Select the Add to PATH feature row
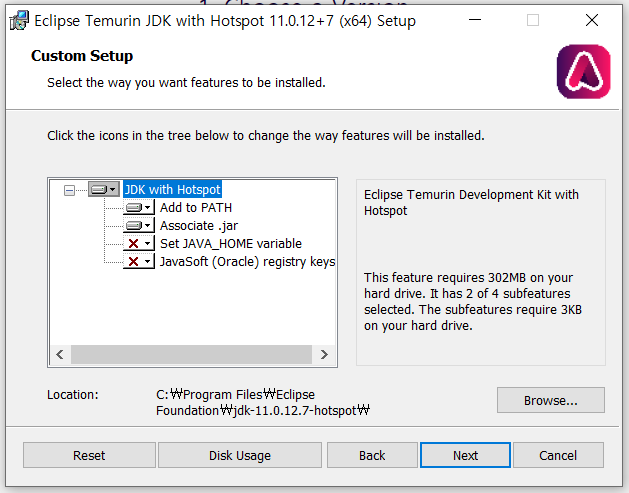629x493 pixels. (x=196, y=207)
